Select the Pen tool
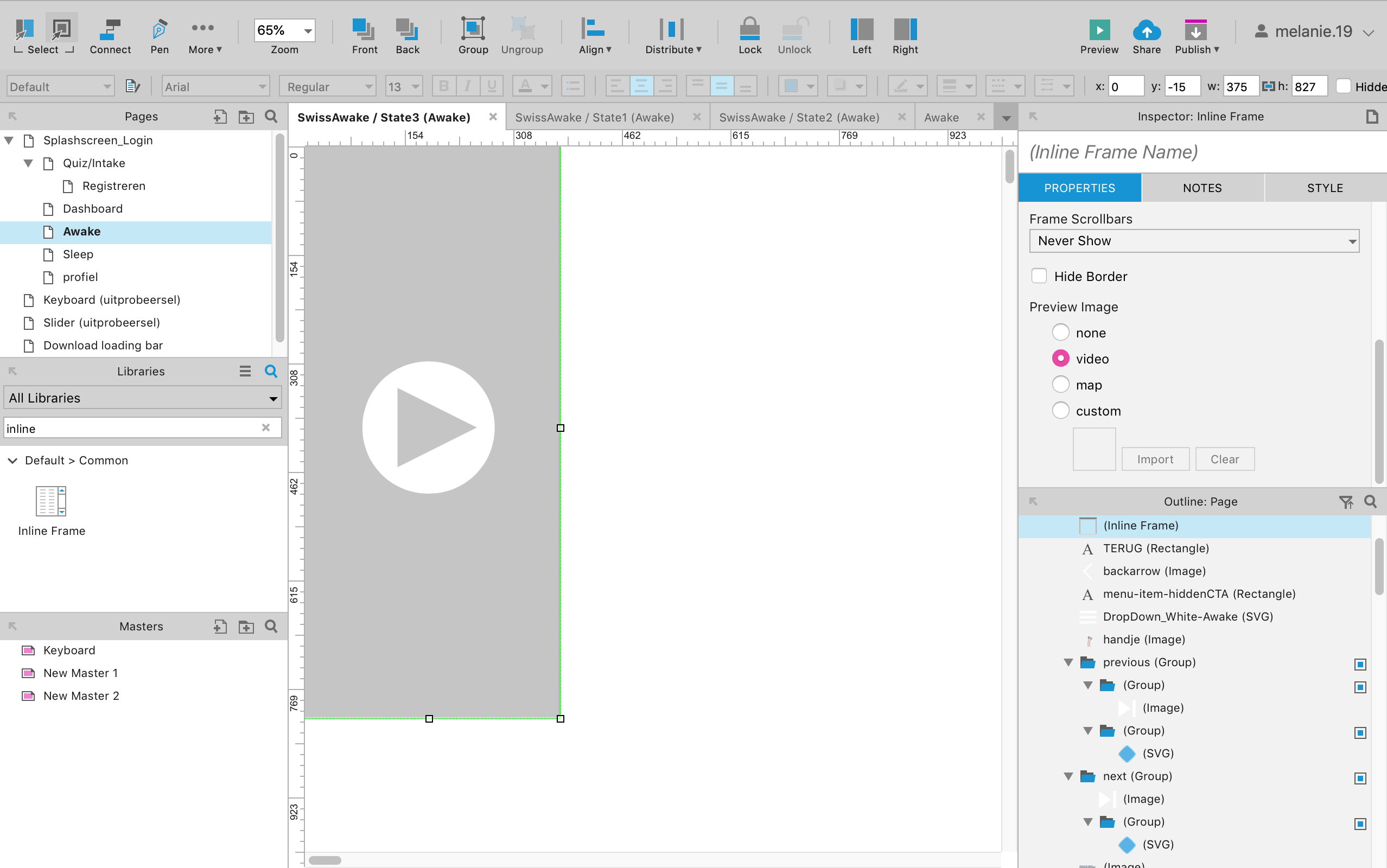 coord(159,36)
